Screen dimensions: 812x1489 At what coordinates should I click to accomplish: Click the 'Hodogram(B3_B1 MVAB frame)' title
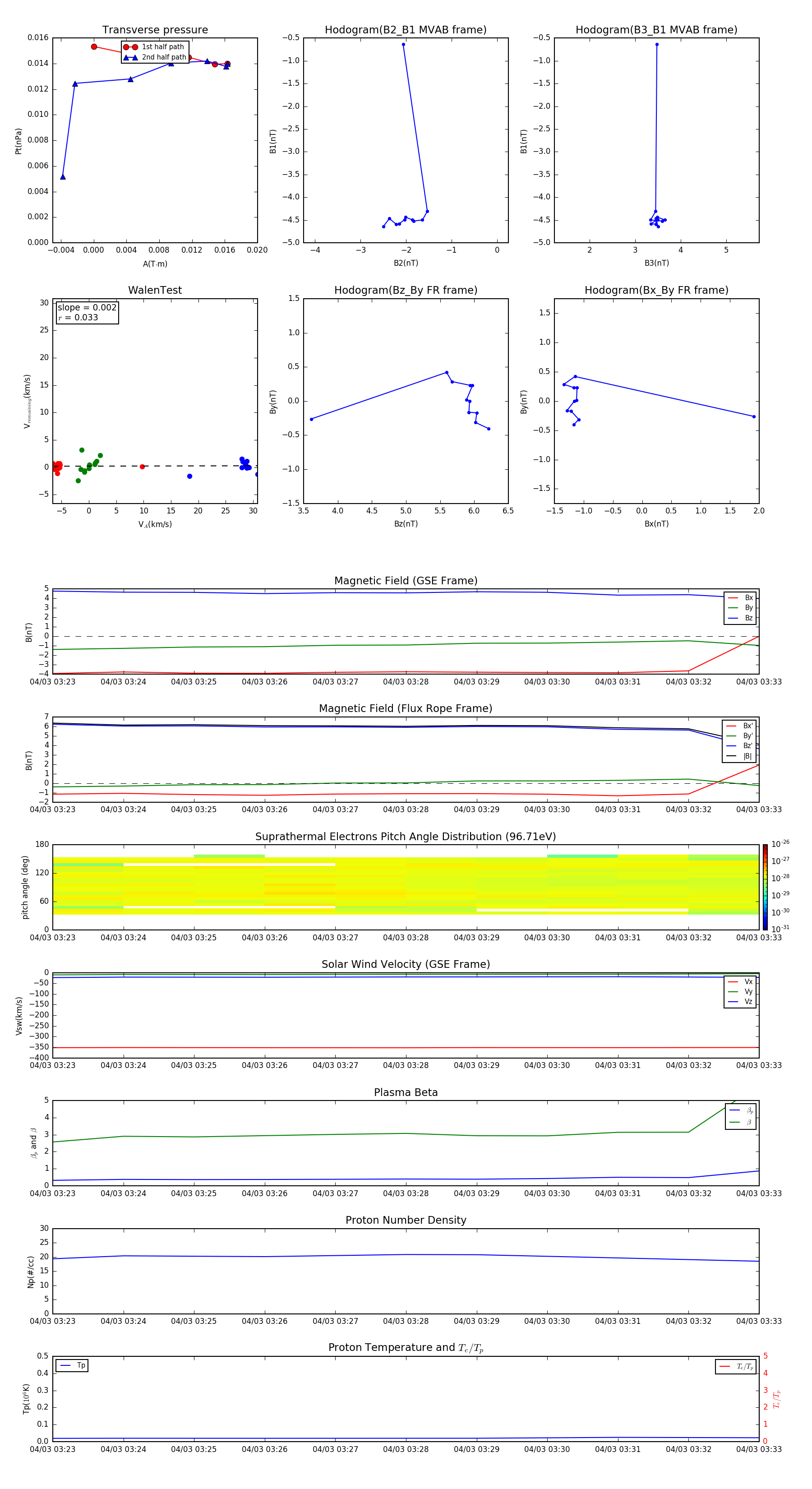click(x=656, y=30)
